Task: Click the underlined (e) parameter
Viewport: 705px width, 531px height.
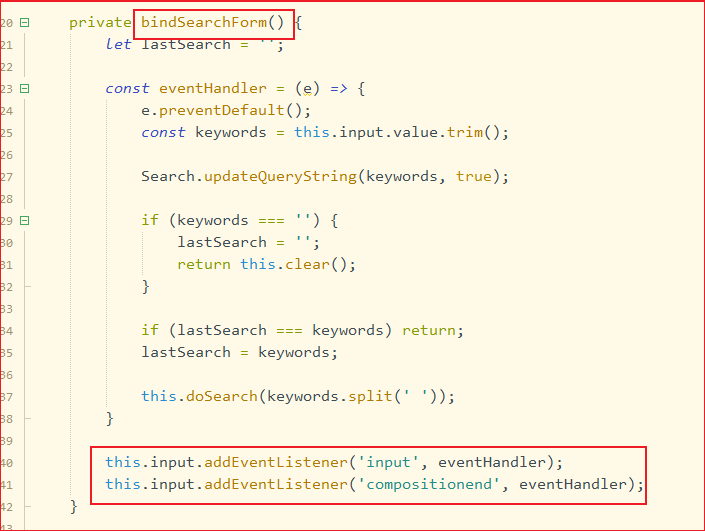Action: [307, 89]
